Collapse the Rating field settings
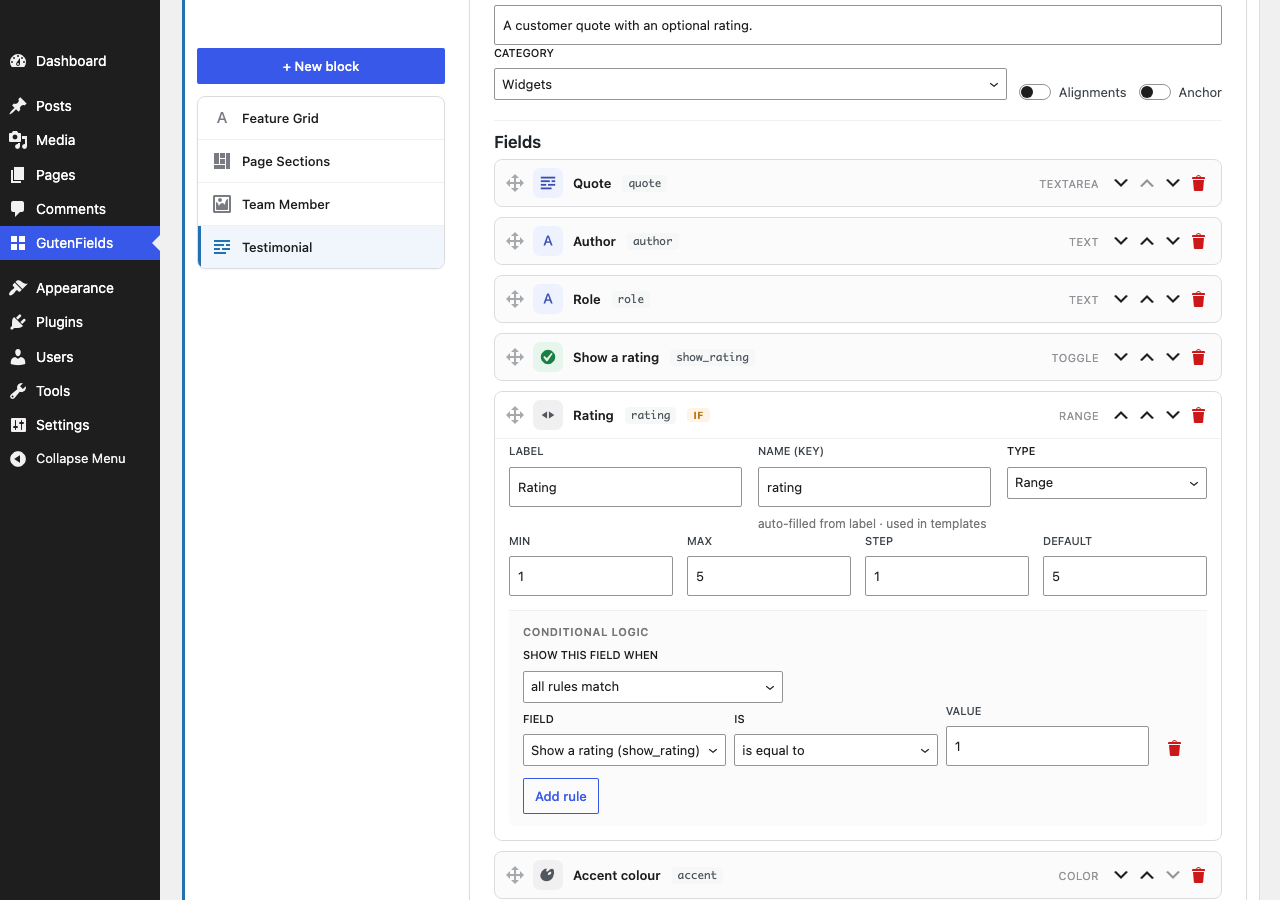 (x=1121, y=415)
